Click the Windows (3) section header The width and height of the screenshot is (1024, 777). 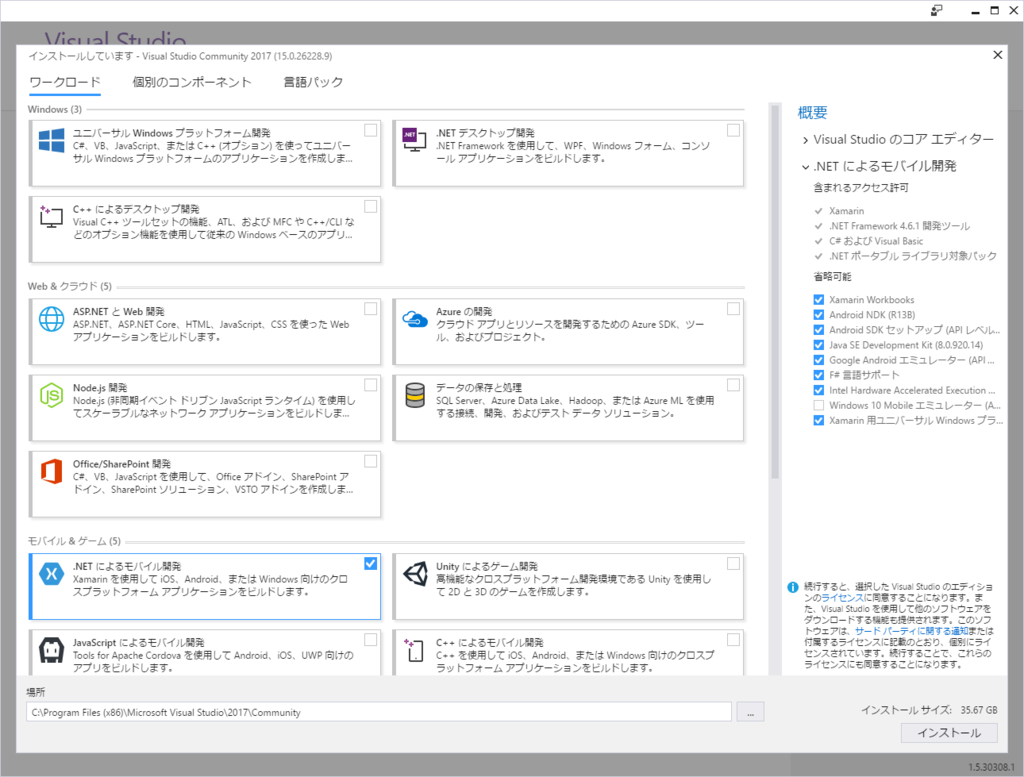click(55, 110)
